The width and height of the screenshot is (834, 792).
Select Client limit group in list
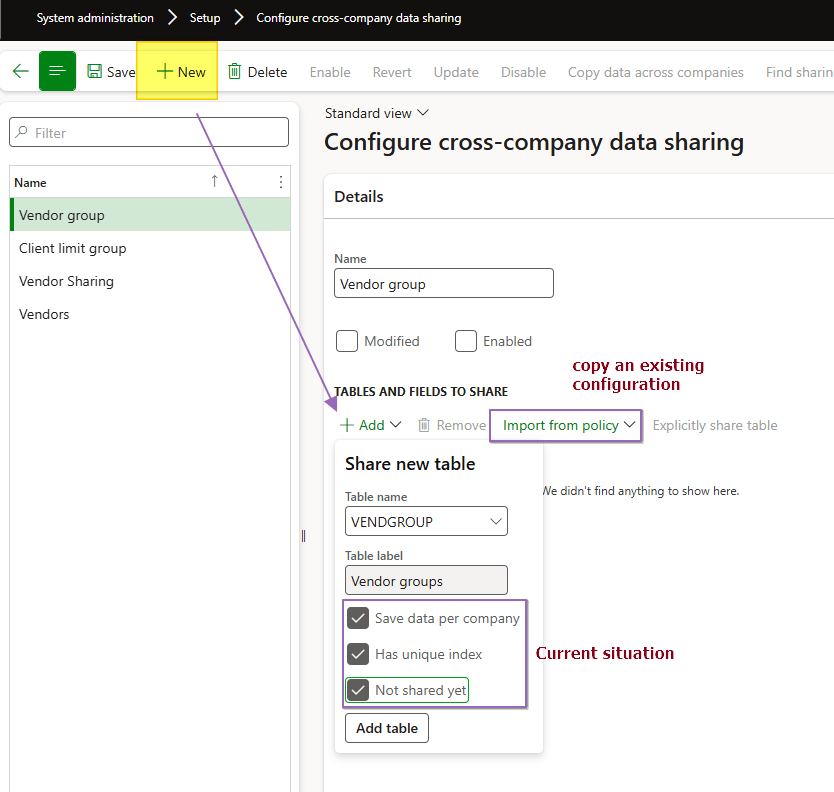pos(73,248)
